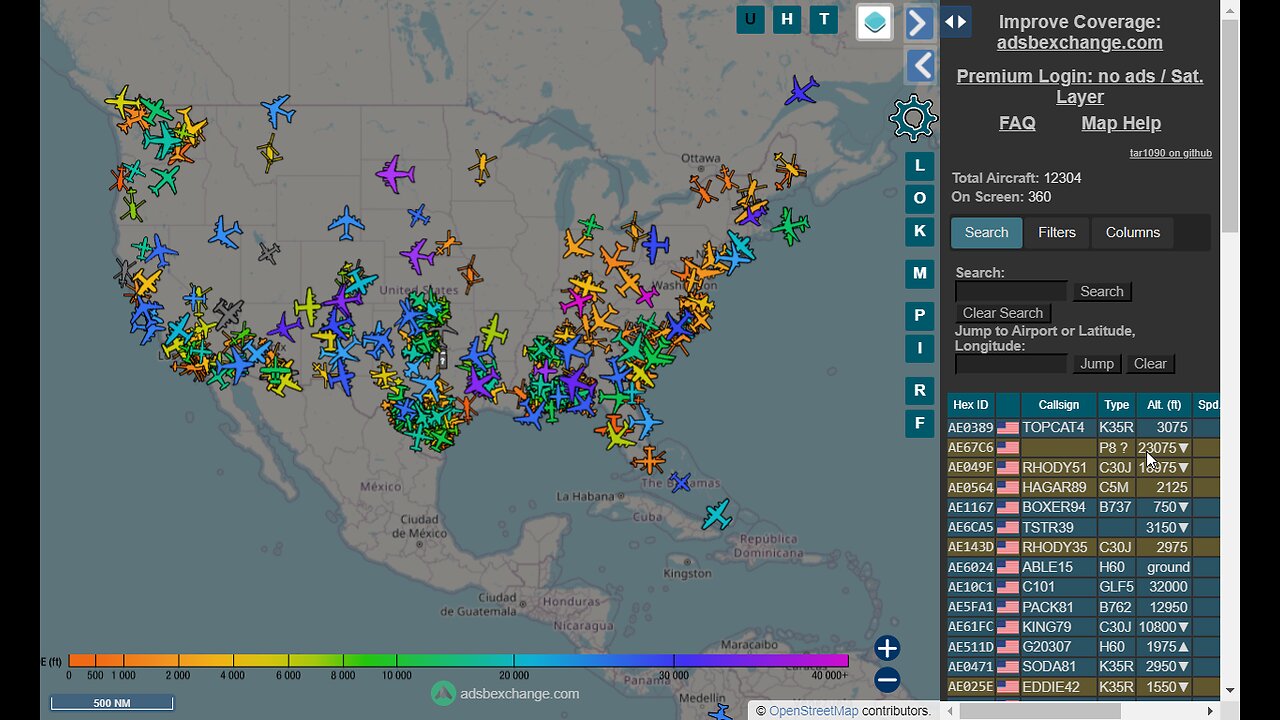Click the cyan aircraft near Haiti

tap(716, 514)
